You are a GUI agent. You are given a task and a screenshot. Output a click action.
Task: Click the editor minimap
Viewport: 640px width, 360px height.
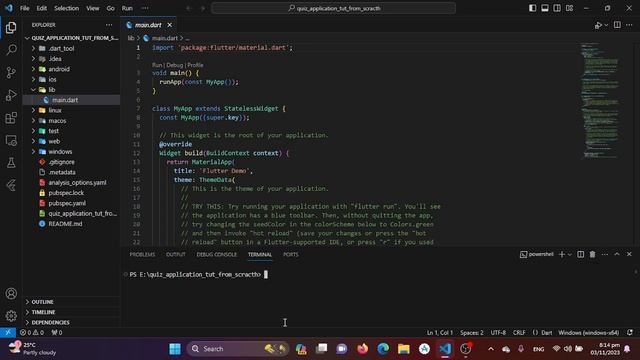(x=601, y=100)
